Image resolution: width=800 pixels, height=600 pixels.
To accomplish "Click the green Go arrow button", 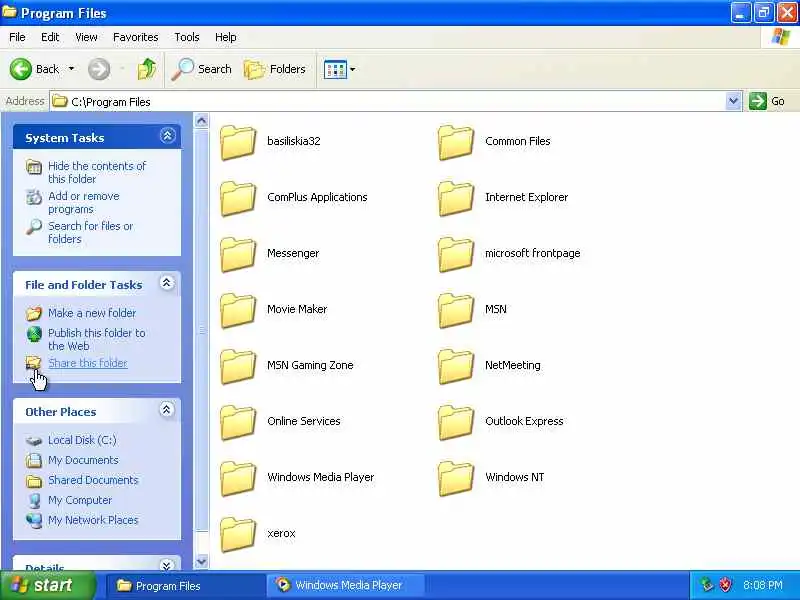I will point(758,101).
